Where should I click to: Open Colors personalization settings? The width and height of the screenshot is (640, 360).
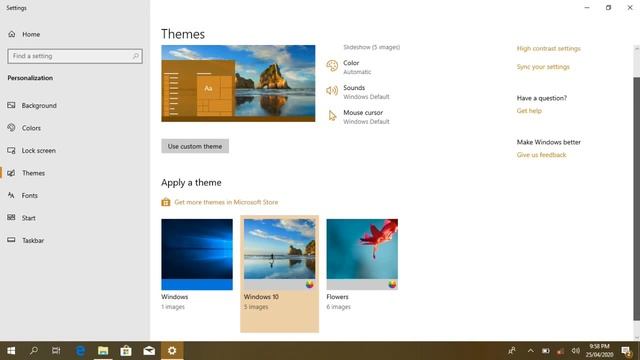(x=31, y=128)
